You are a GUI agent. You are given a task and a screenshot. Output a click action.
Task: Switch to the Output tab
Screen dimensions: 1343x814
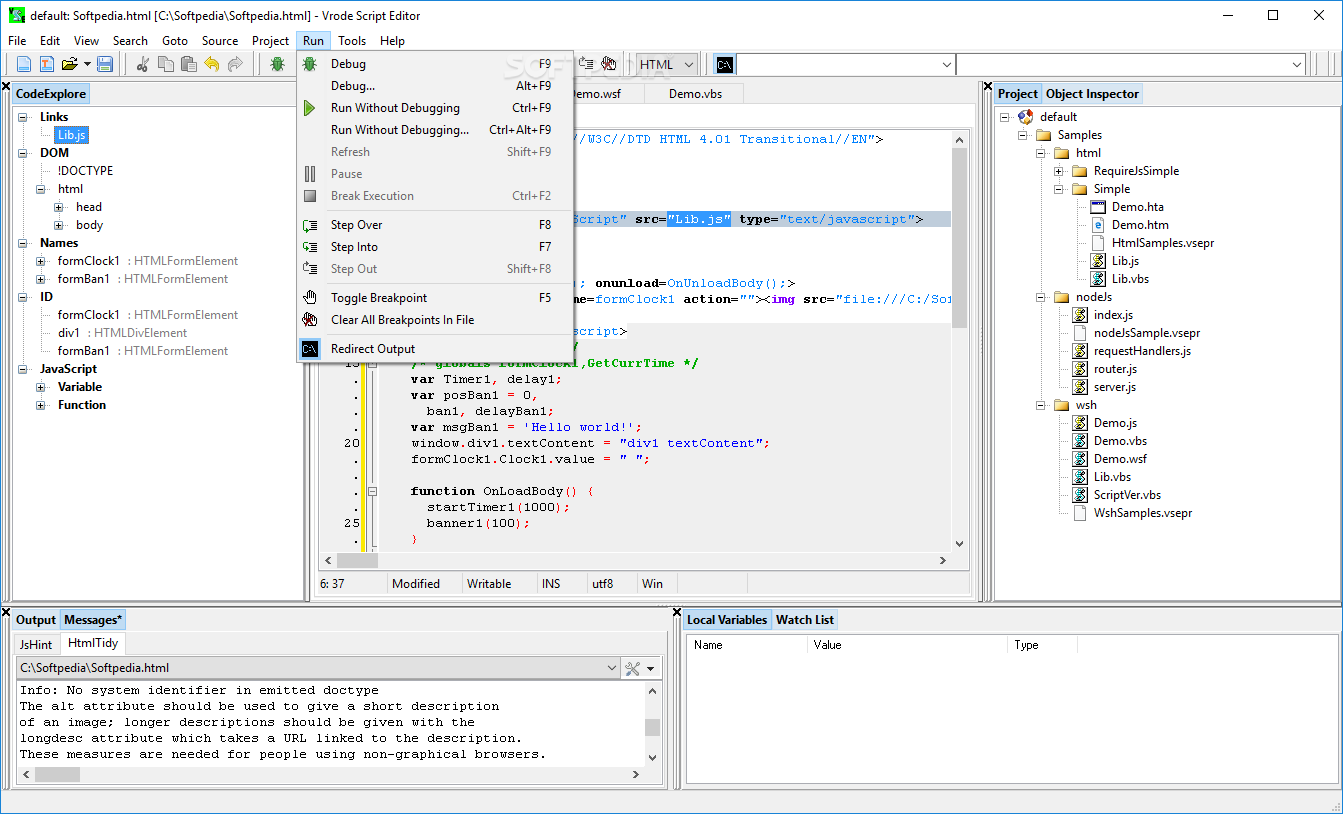point(36,620)
